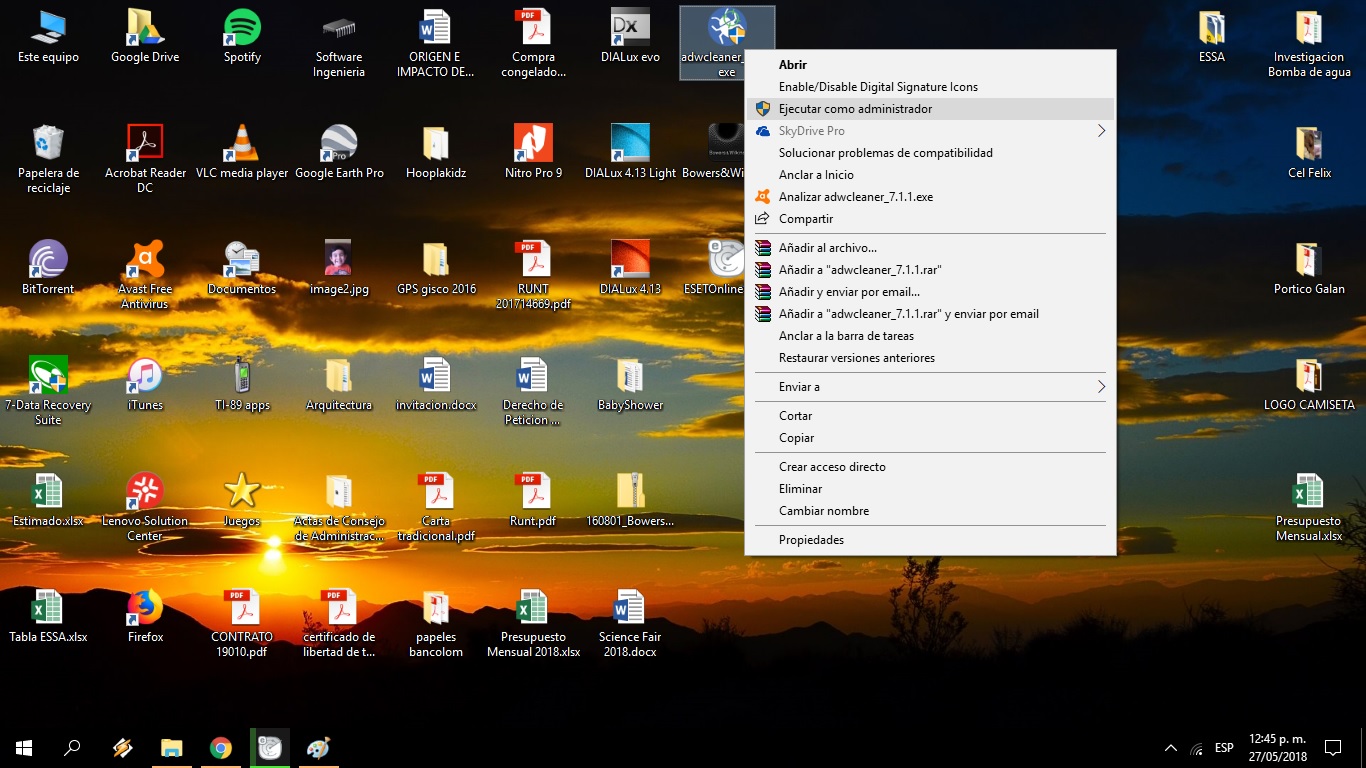Select Papelera de reciclaje icon
The height and width of the screenshot is (768, 1366).
pyautogui.click(x=48, y=159)
